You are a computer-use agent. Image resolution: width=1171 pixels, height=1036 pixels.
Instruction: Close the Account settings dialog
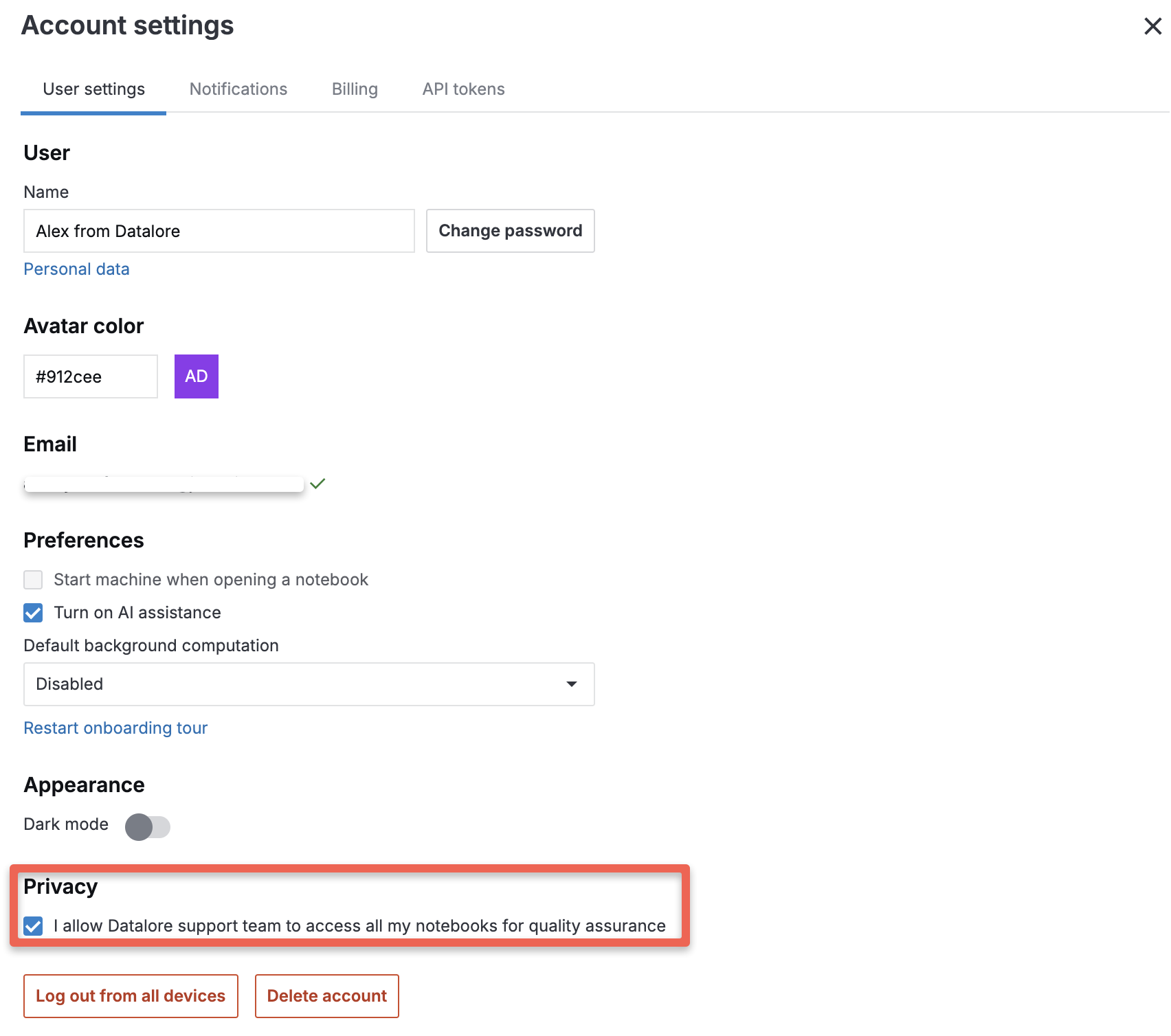point(1152,26)
